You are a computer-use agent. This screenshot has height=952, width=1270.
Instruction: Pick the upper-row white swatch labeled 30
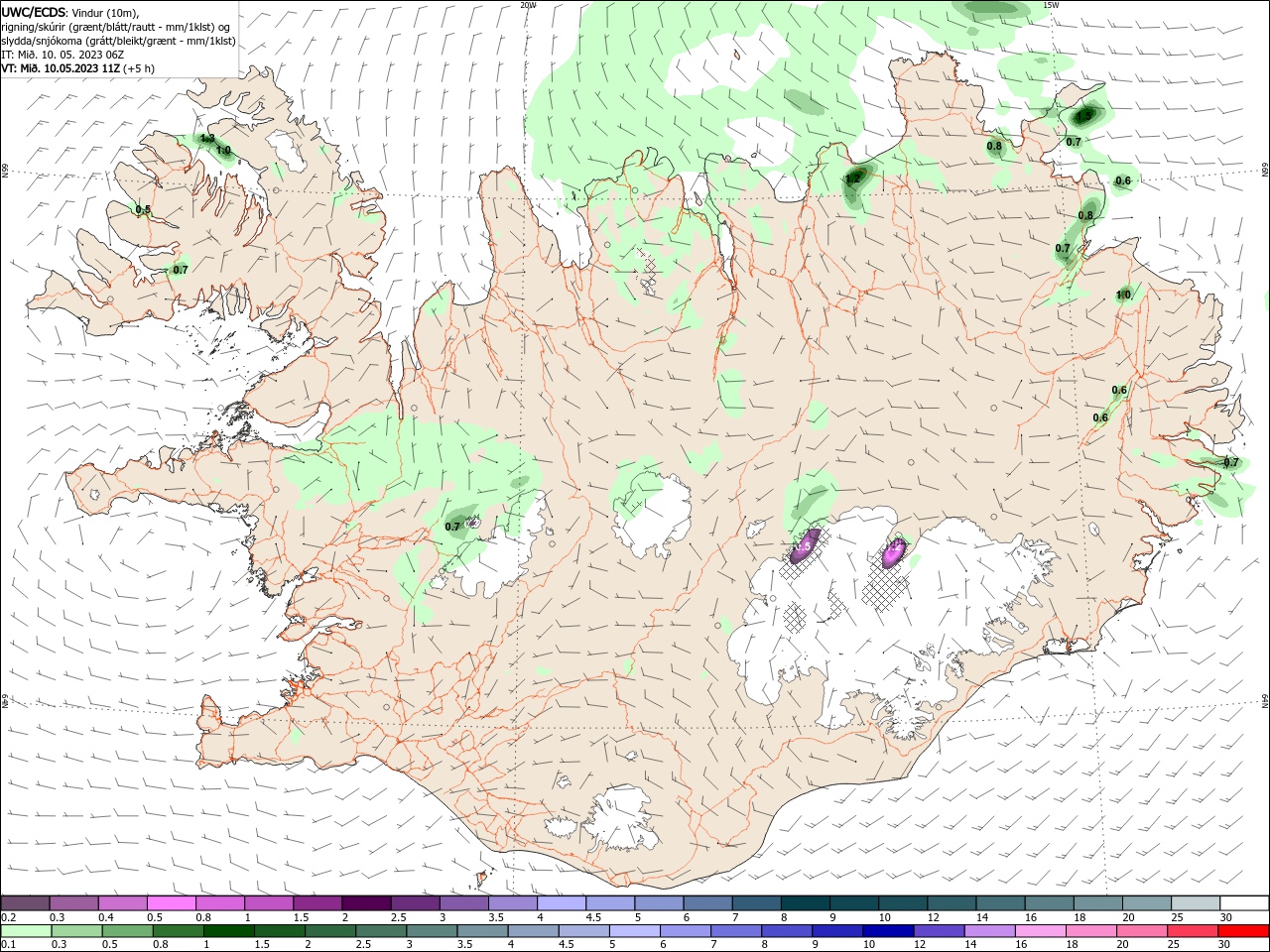tap(1244, 903)
